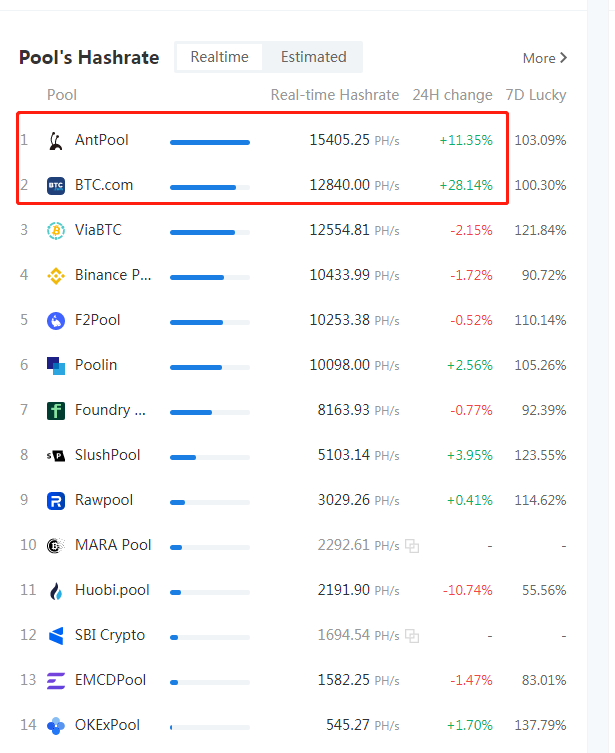
Task: Click the SlushPool hashrate progress bar
Action: click(210, 457)
